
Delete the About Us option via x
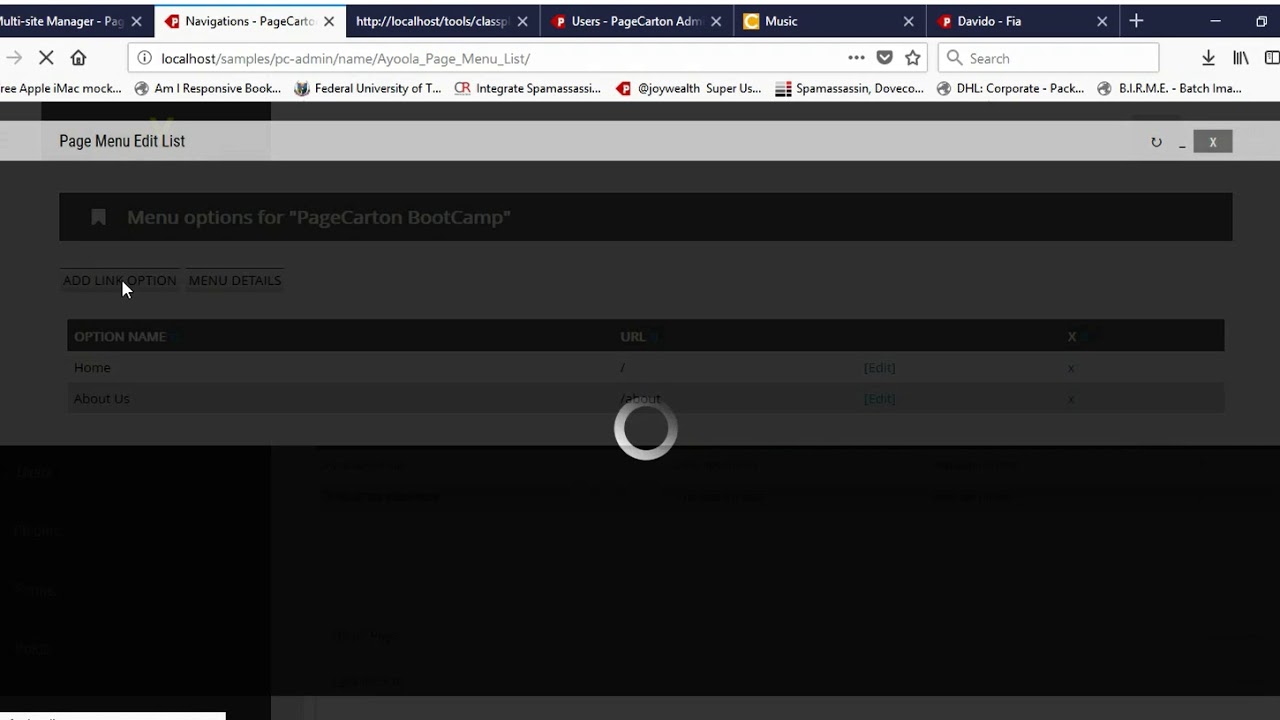point(1071,398)
